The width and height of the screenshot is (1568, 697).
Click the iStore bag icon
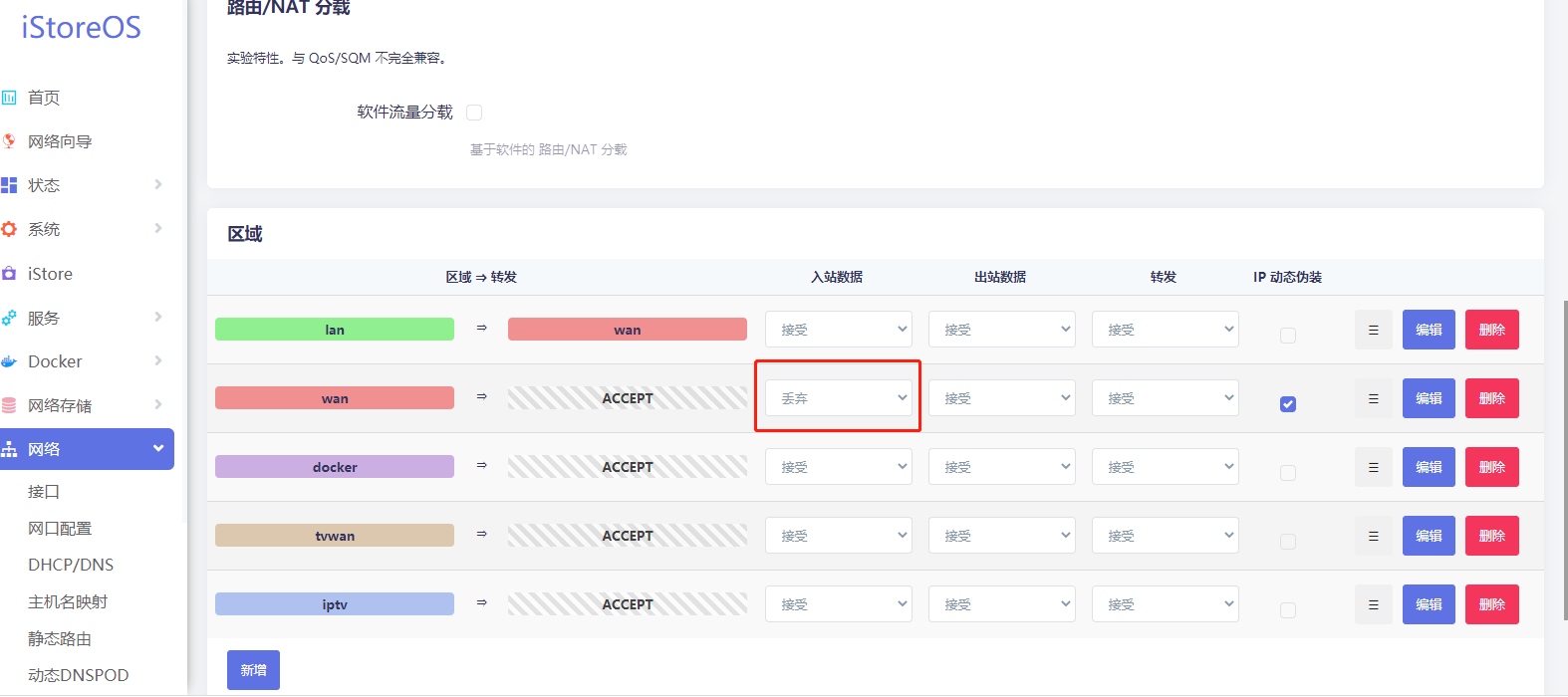point(9,274)
